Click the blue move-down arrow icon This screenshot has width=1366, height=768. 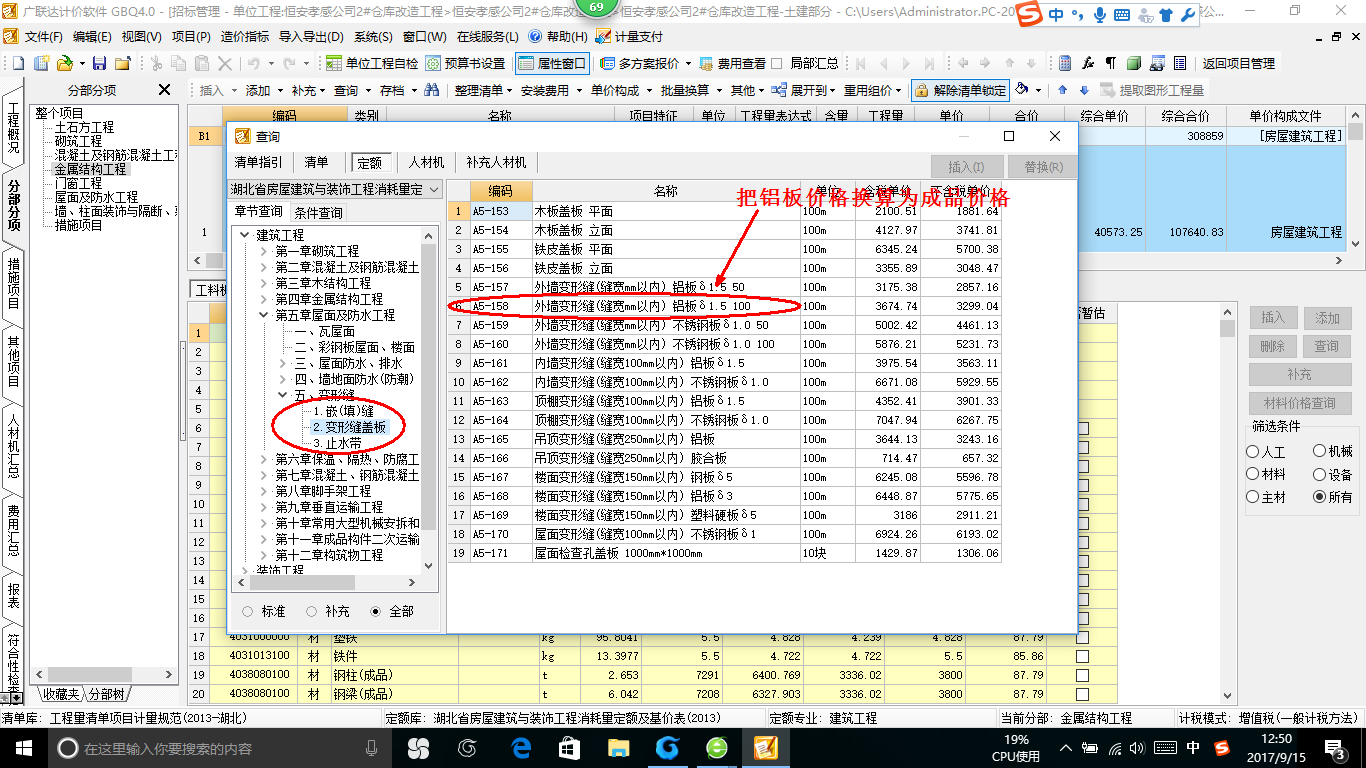coord(1082,90)
